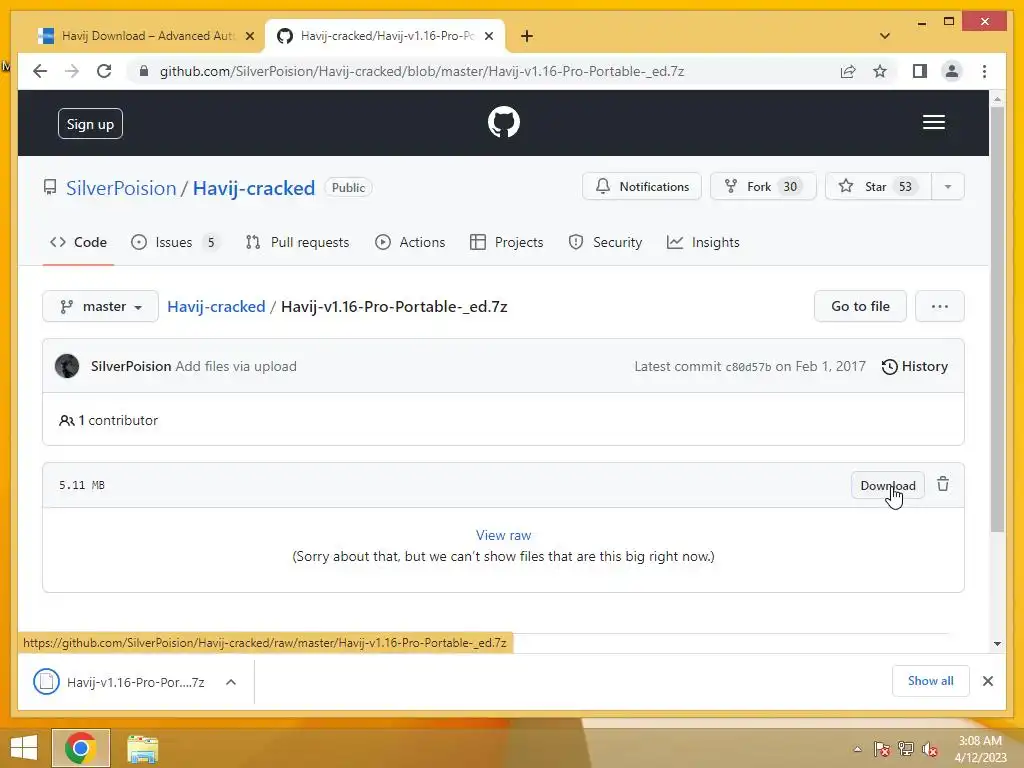Delete file using trash icon
The image size is (1024, 768).
[942, 485]
